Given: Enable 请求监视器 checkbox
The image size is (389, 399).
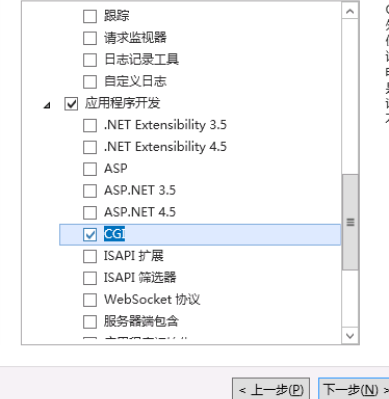Looking at the screenshot, I should (x=90, y=38).
